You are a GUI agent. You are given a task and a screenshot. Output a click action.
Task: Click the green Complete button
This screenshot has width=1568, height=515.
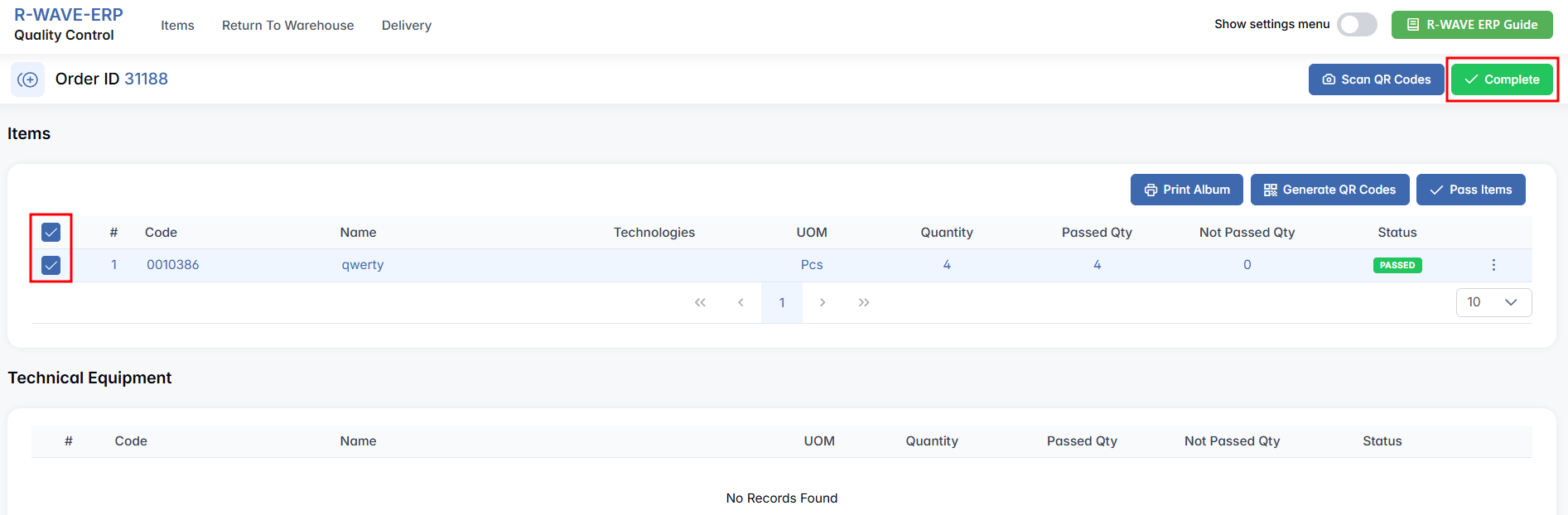coord(1501,79)
